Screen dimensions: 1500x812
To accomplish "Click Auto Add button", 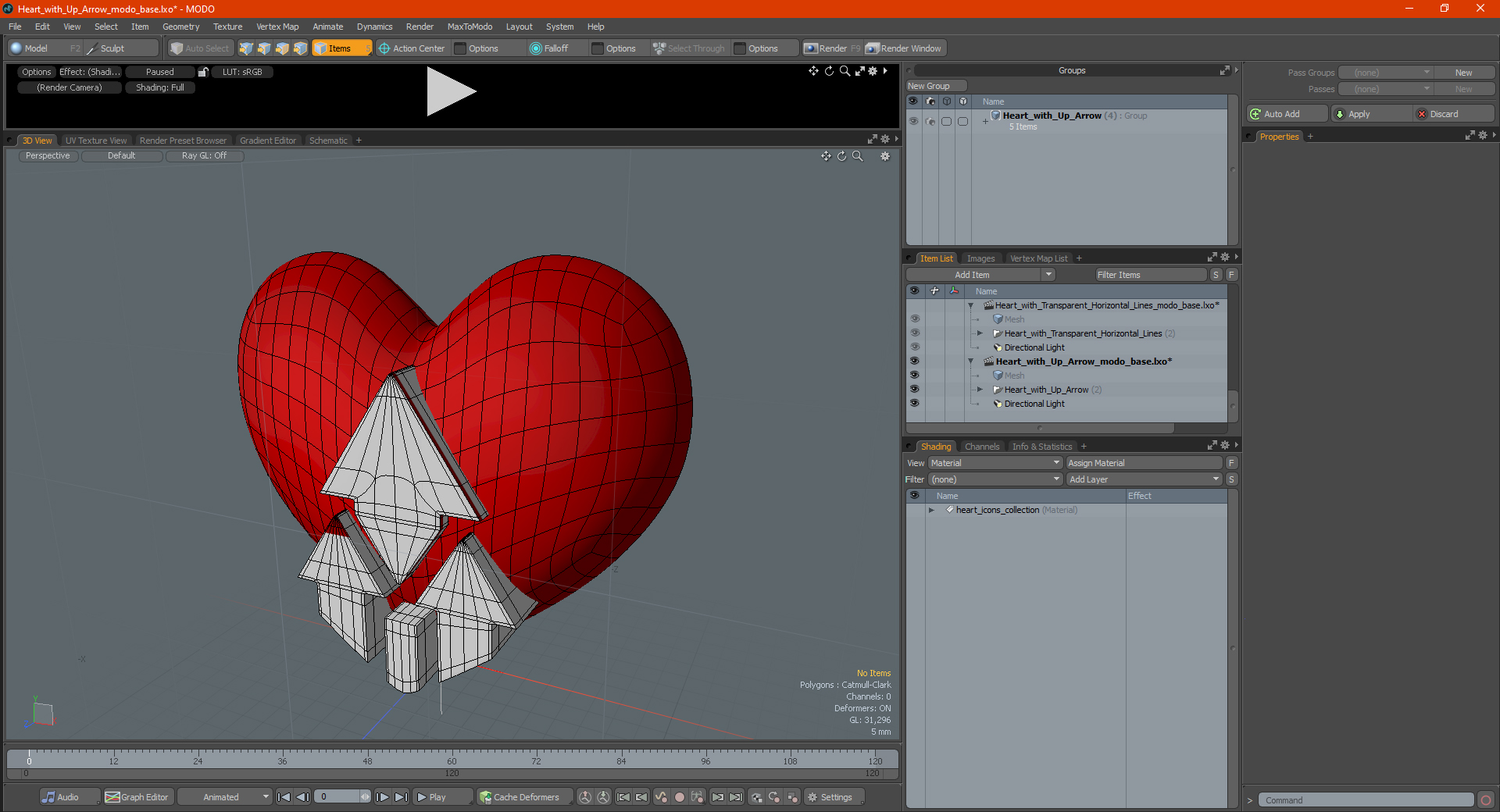I will tap(1287, 114).
